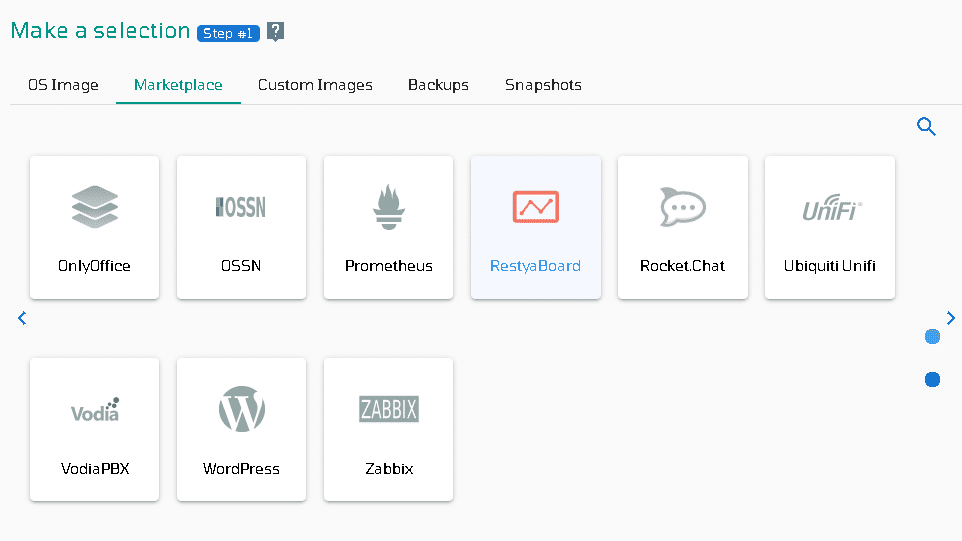Open the Custom Images tab
The height and width of the screenshot is (541, 962).
click(315, 85)
